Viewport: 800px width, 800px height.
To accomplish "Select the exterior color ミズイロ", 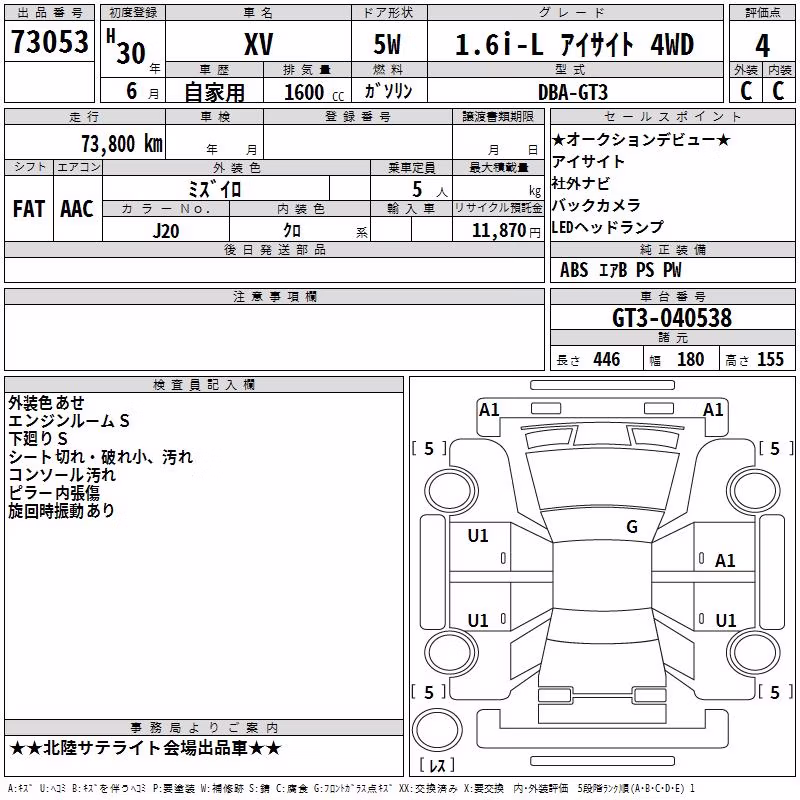I will (214, 189).
